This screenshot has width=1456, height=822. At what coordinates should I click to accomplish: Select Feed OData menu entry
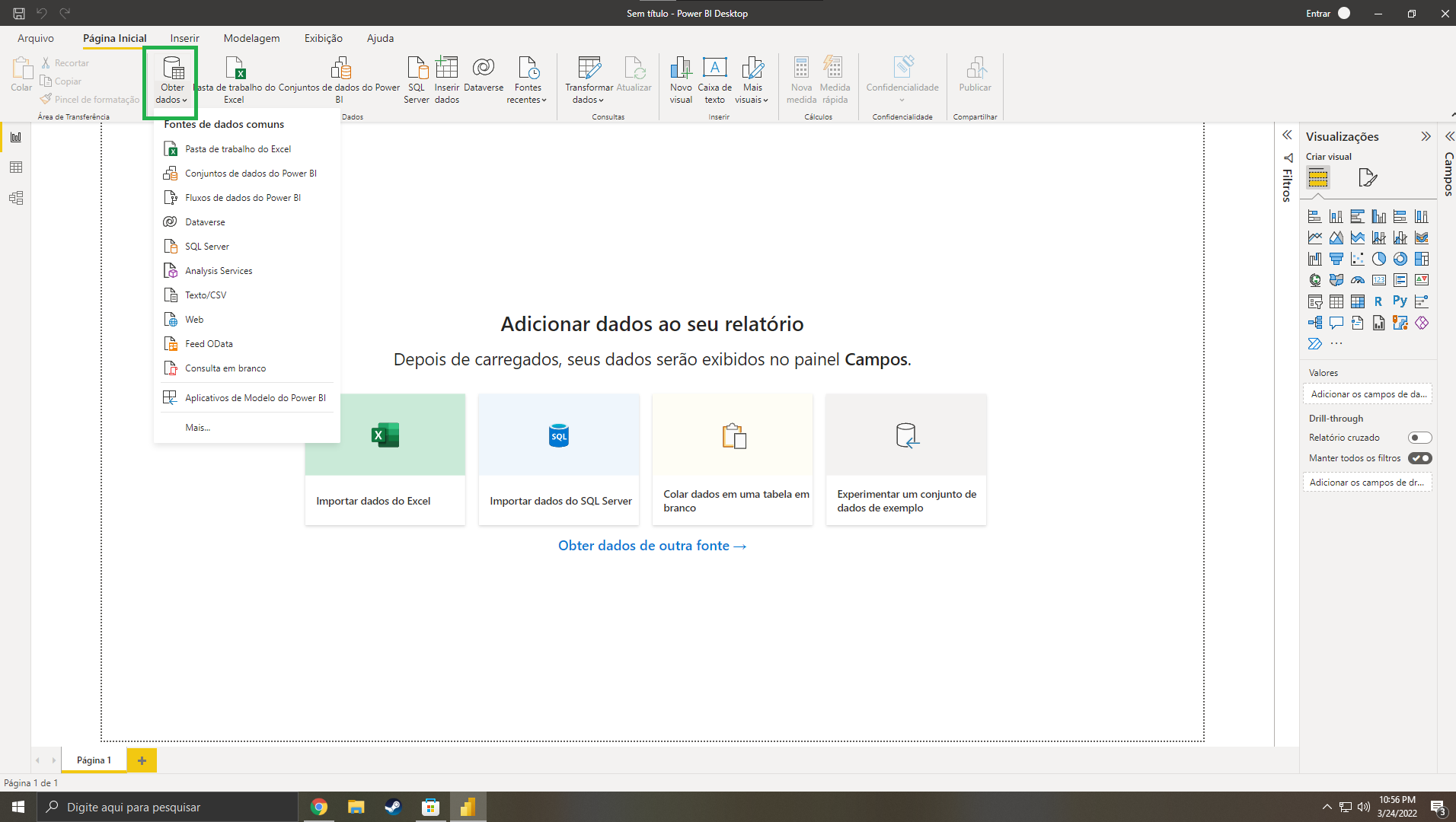247,344
